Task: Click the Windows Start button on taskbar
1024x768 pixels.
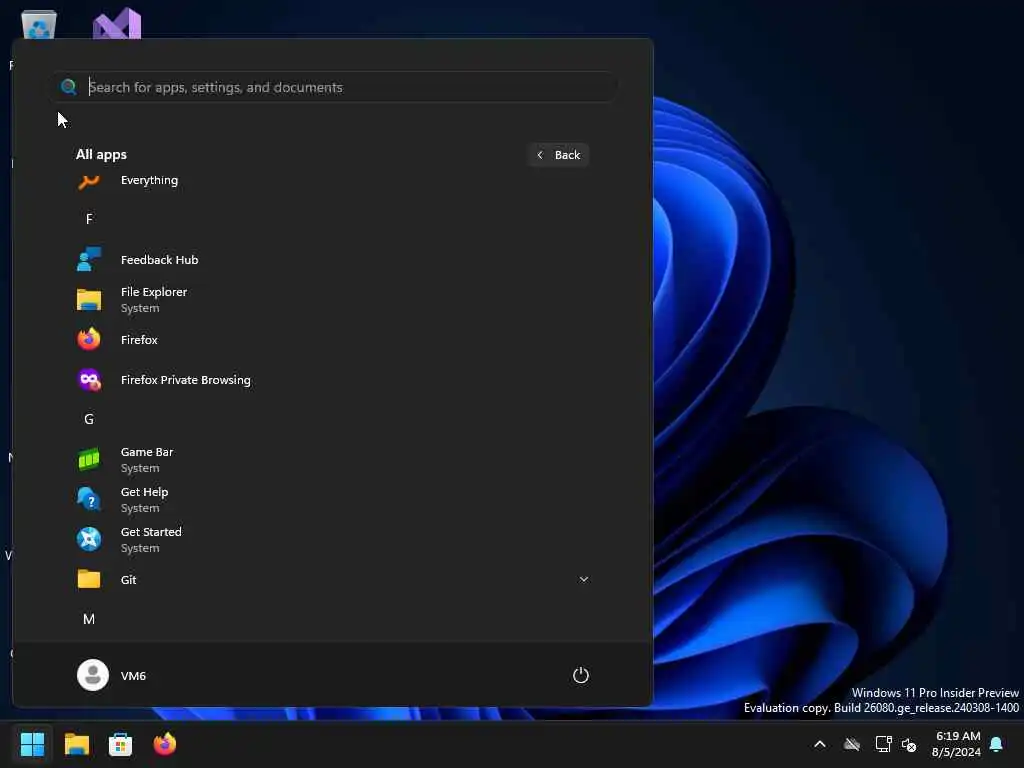Action: coord(33,744)
